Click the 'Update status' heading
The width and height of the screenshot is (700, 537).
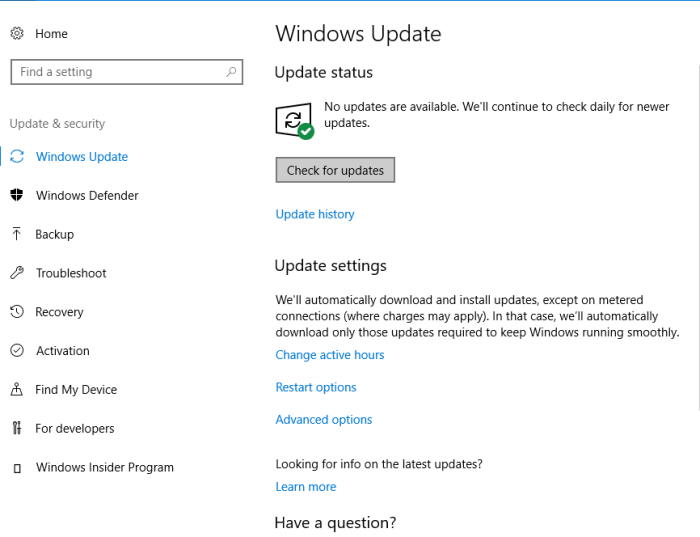click(324, 72)
